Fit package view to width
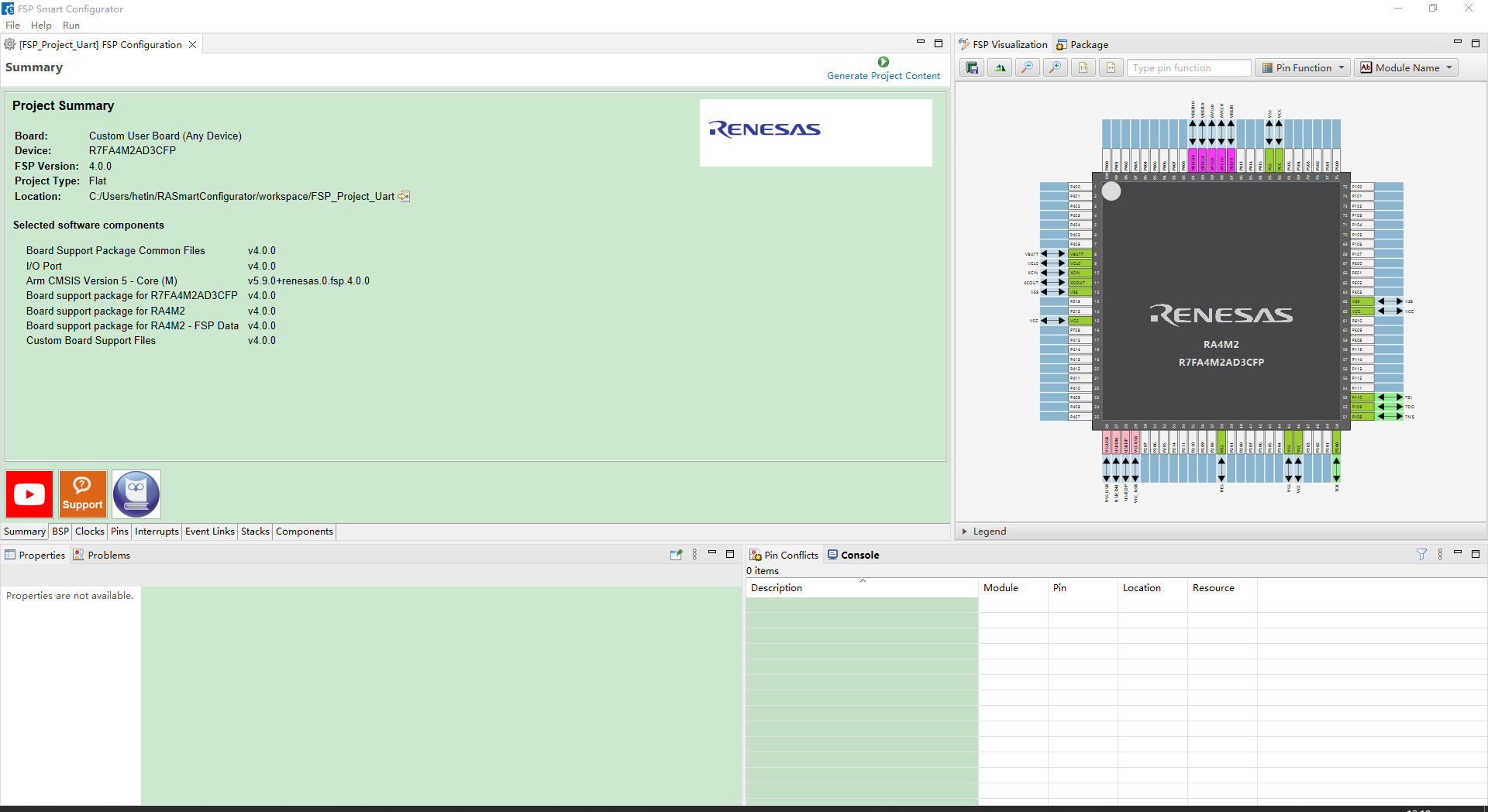This screenshot has width=1488, height=812. coord(1111,68)
